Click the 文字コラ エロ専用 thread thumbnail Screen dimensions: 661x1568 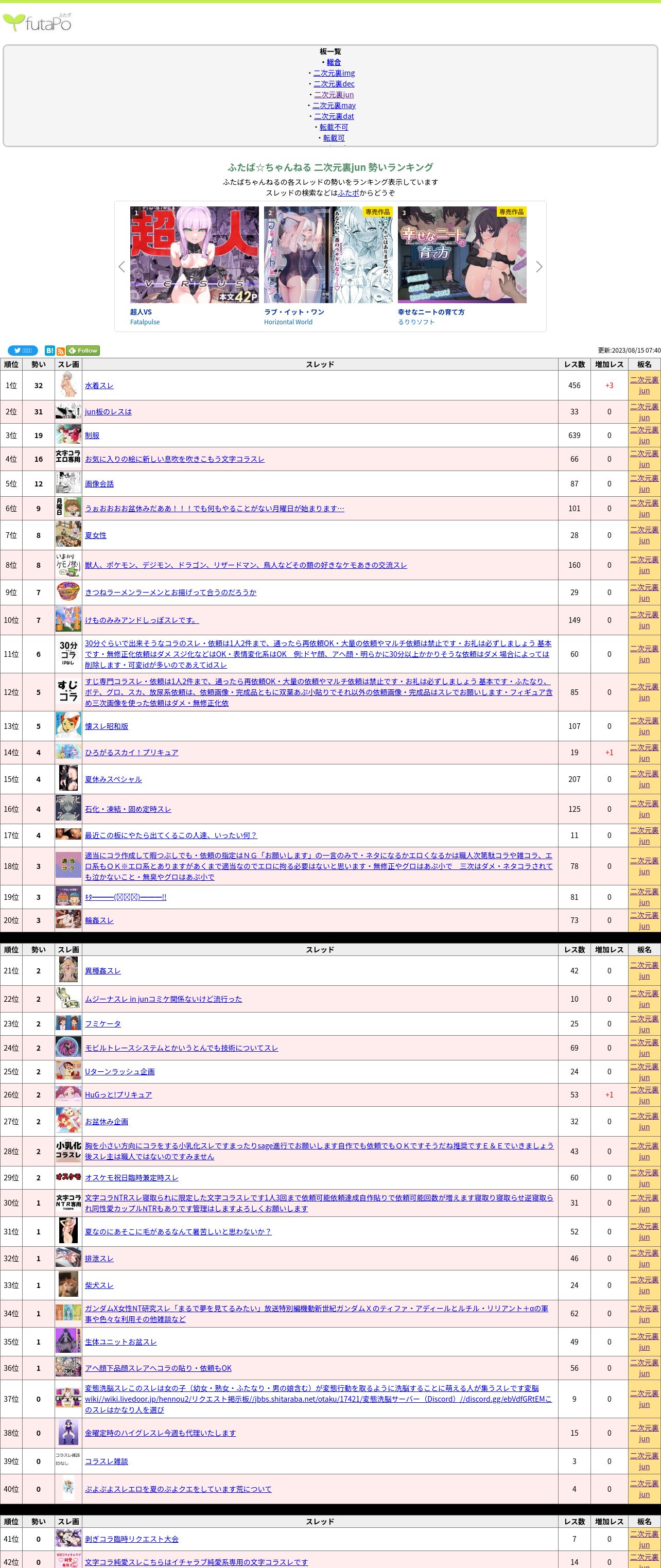click(68, 457)
